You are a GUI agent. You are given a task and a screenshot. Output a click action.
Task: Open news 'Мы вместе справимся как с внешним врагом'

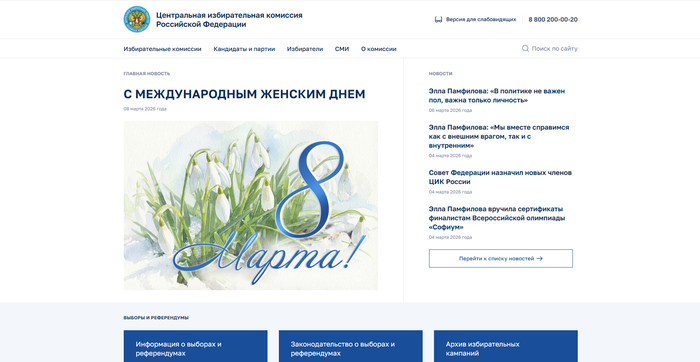(x=499, y=137)
